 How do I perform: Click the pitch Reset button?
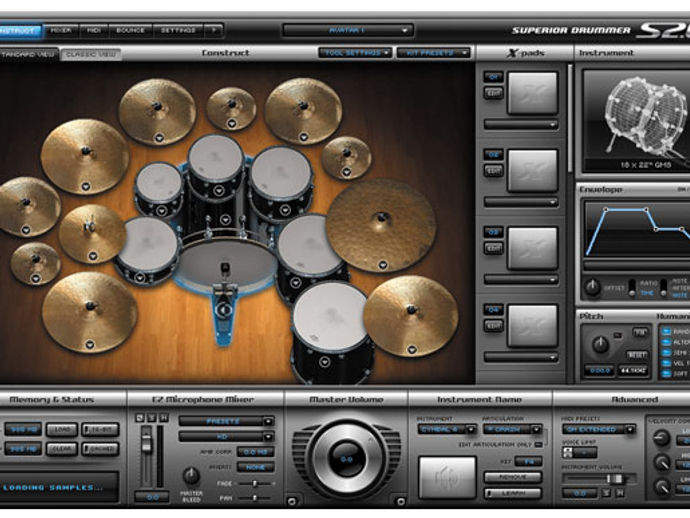coord(637,355)
